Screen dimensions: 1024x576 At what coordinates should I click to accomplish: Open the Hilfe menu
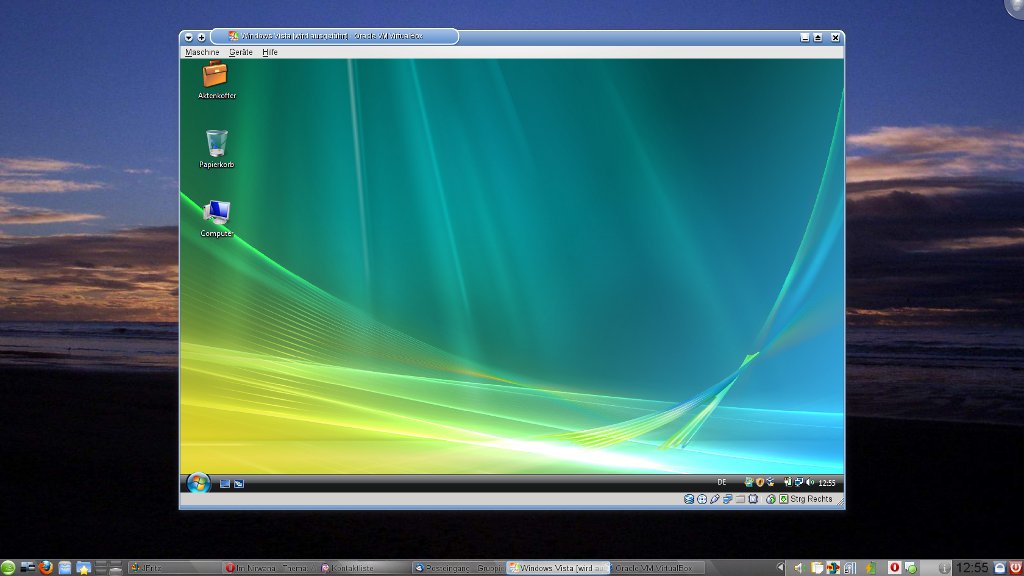coord(270,52)
